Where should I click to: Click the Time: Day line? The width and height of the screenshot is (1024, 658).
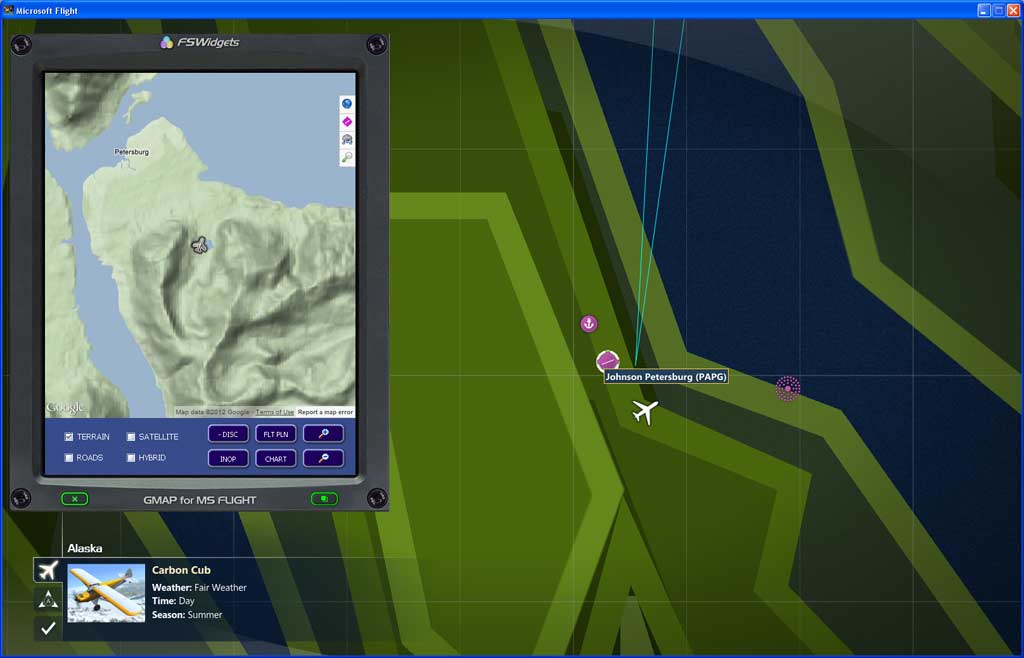pyautogui.click(x=173, y=601)
